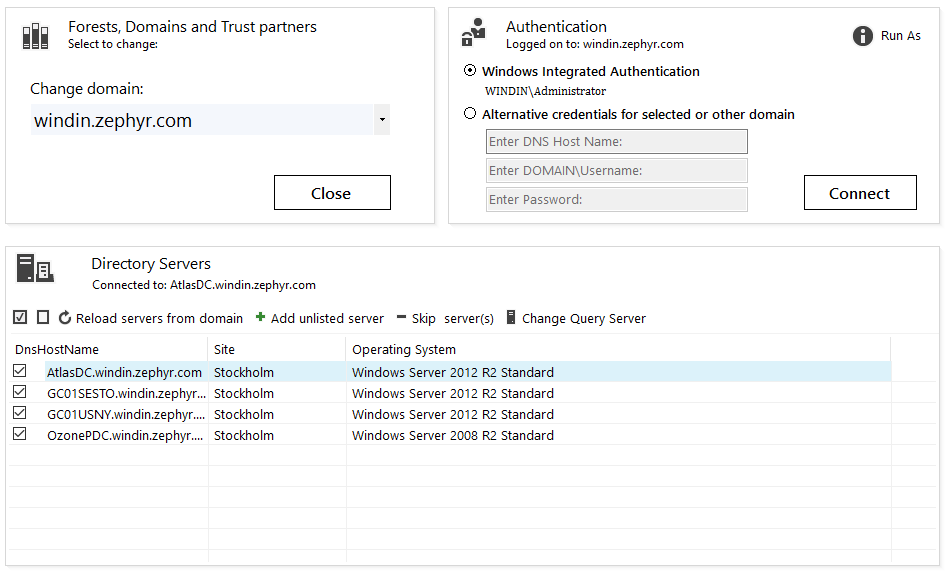Click the Close button

click(332, 193)
